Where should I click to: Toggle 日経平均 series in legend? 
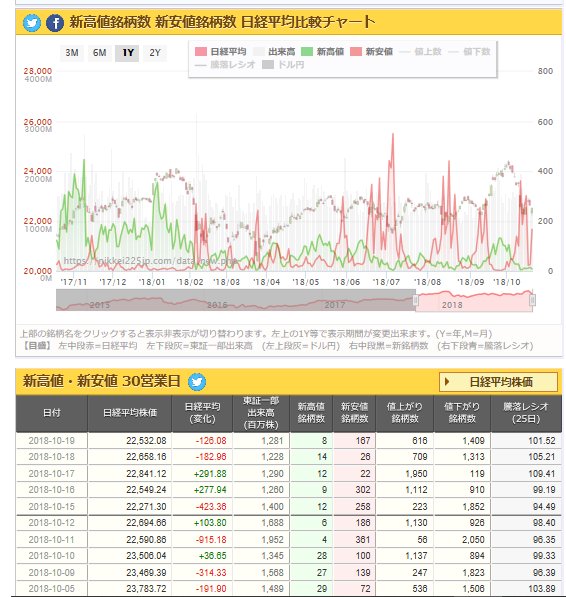(221, 52)
